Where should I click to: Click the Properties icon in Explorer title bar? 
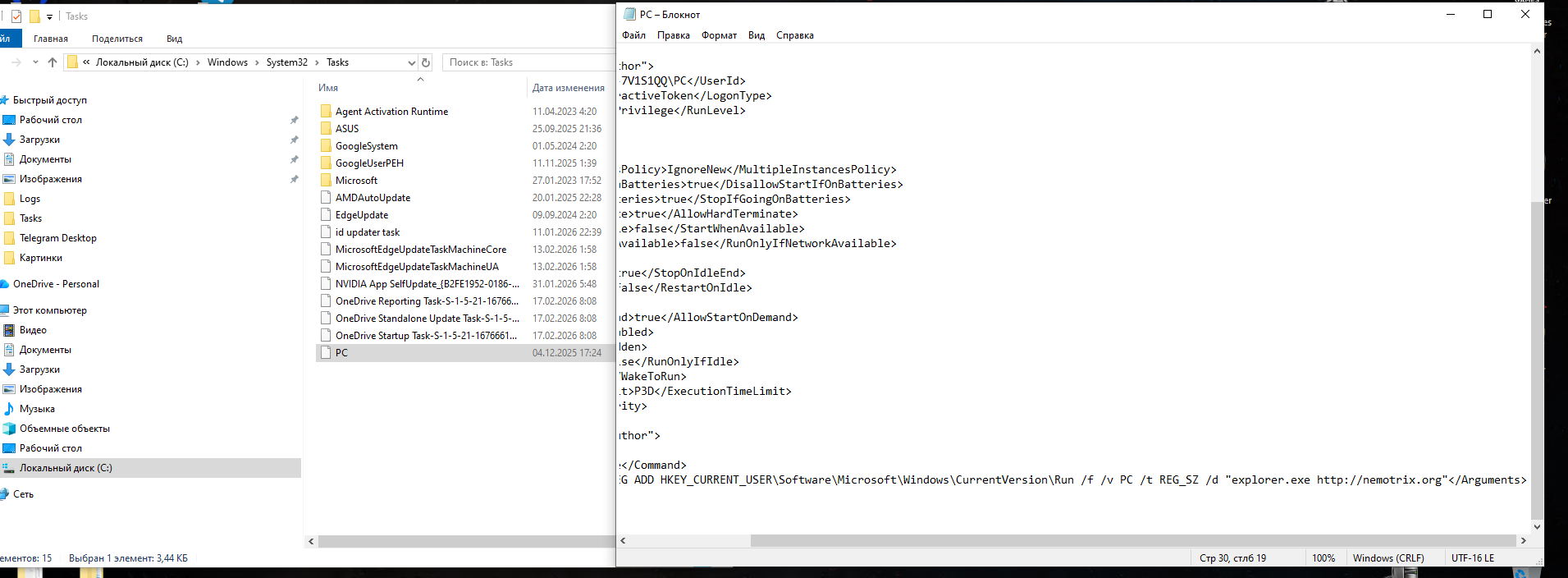(x=16, y=16)
